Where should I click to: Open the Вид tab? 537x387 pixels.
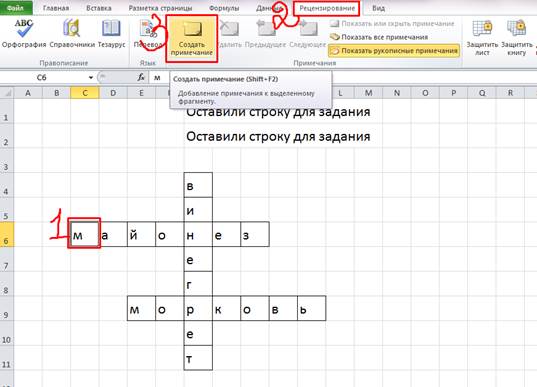pos(378,8)
